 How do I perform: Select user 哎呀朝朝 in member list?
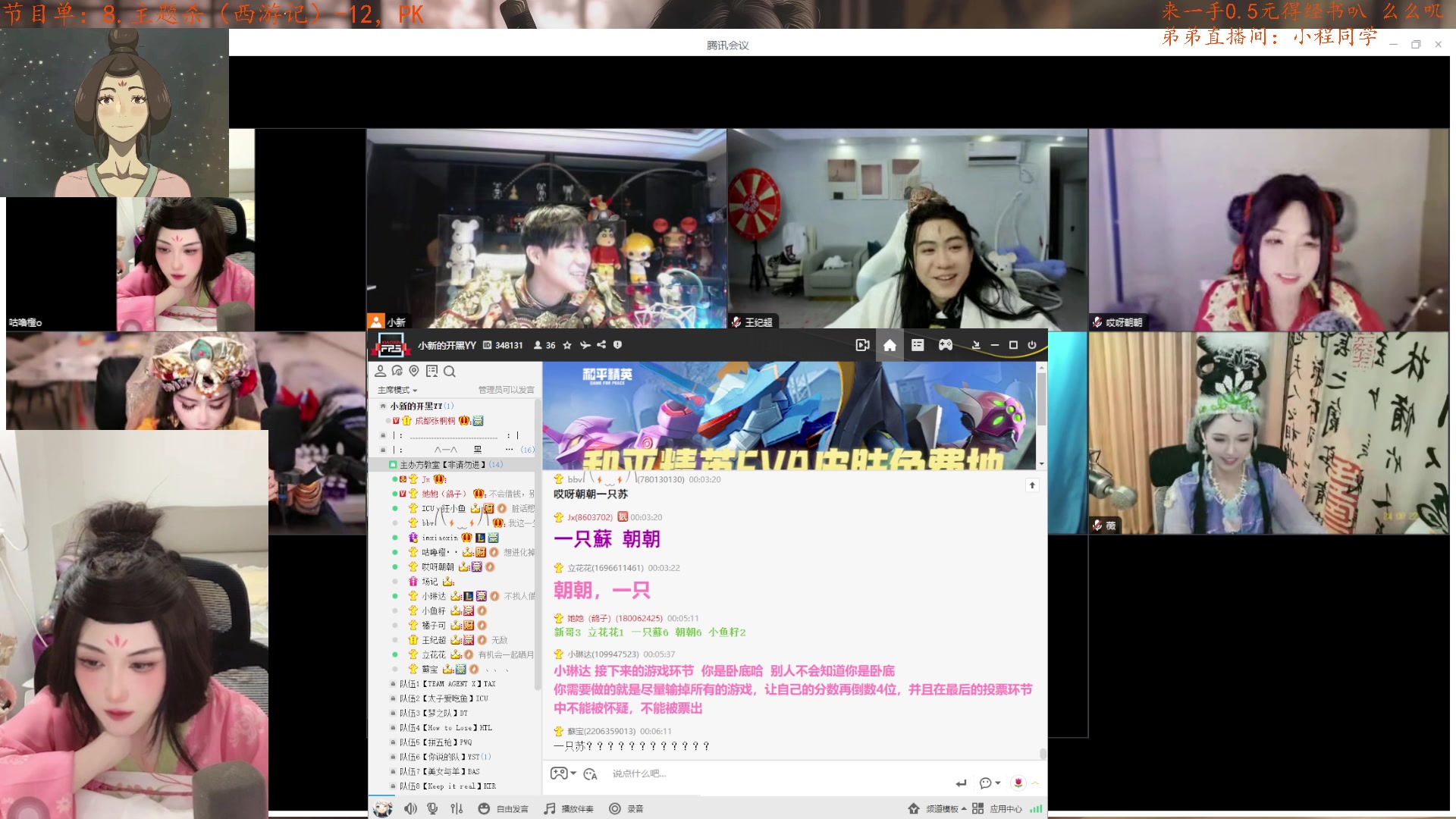click(x=438, y=566)
